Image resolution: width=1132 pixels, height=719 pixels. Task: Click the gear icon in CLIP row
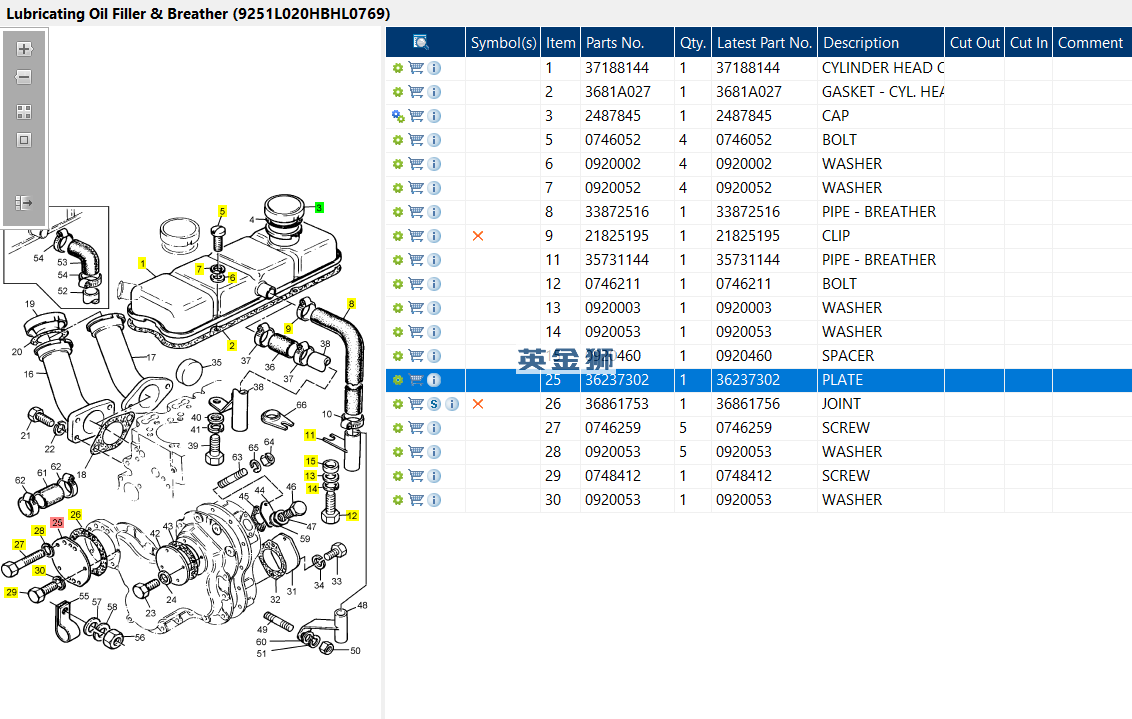point(398,236)
